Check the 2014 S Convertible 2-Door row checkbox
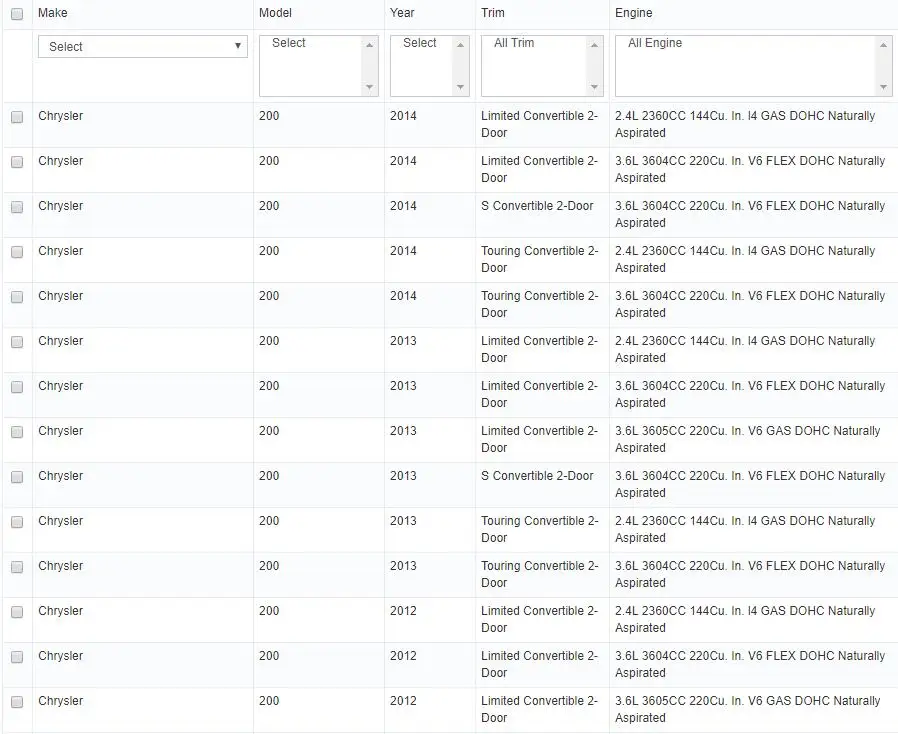The height and width of the screenshot is (734, 898). tap(17, 207)
